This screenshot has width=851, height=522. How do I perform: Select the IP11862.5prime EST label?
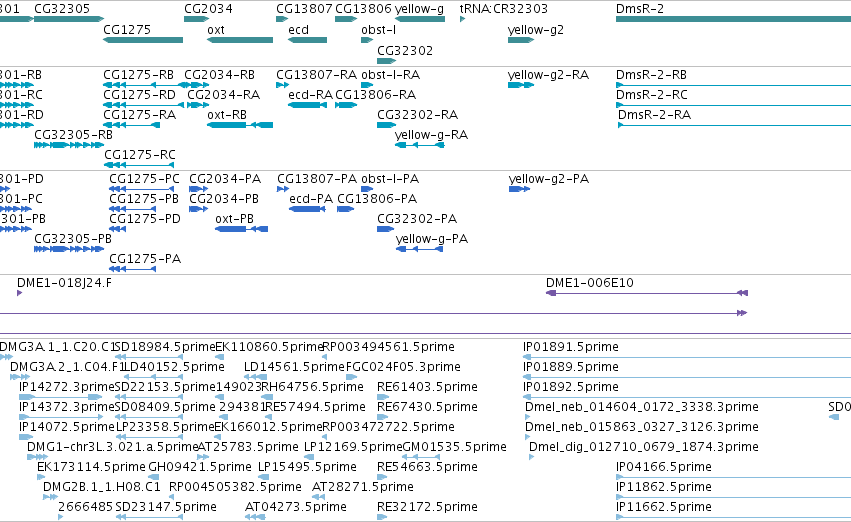coord(664,487)
